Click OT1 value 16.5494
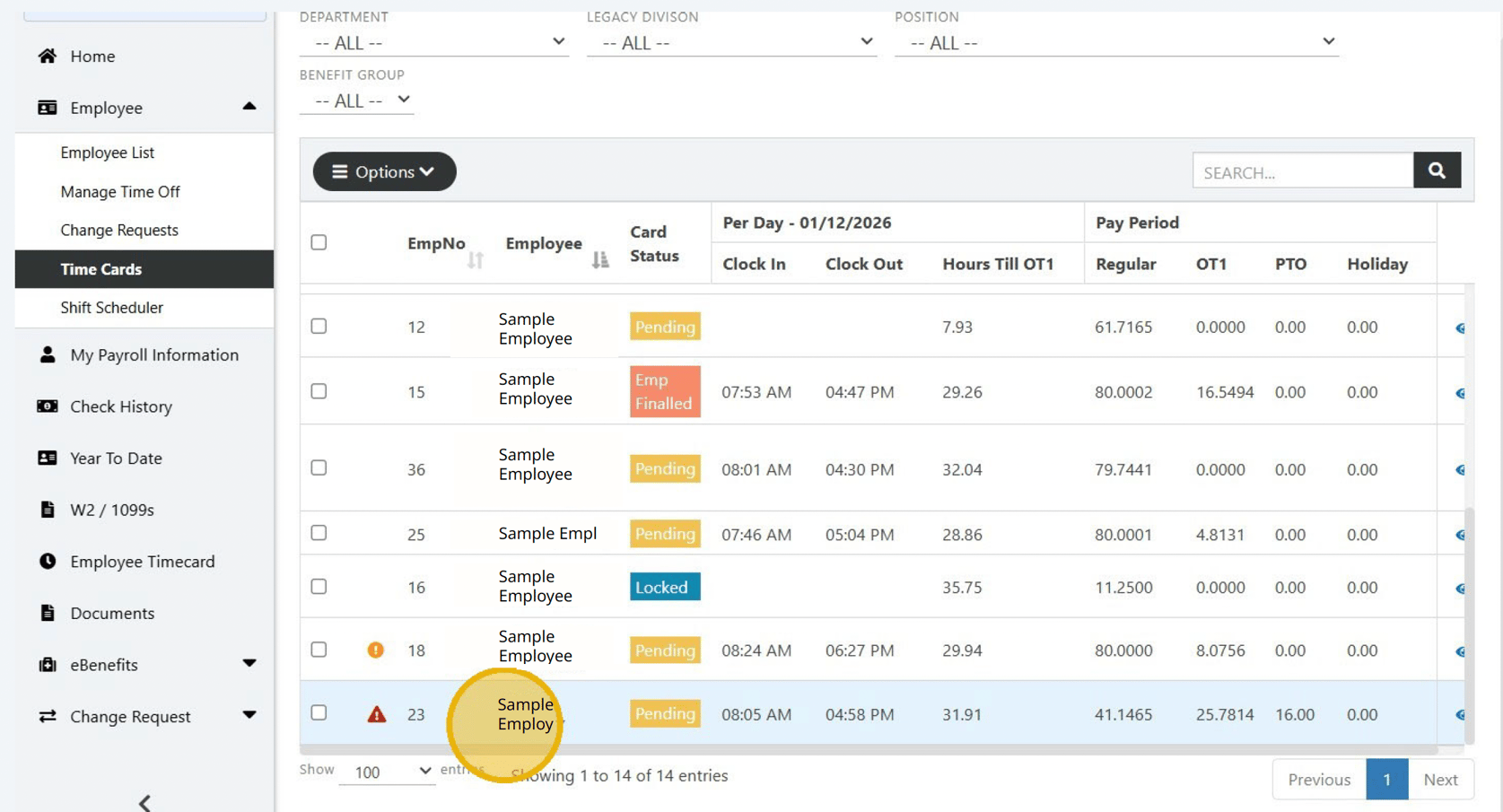The image size is (1503, 812). click(x=1225, y=392)
